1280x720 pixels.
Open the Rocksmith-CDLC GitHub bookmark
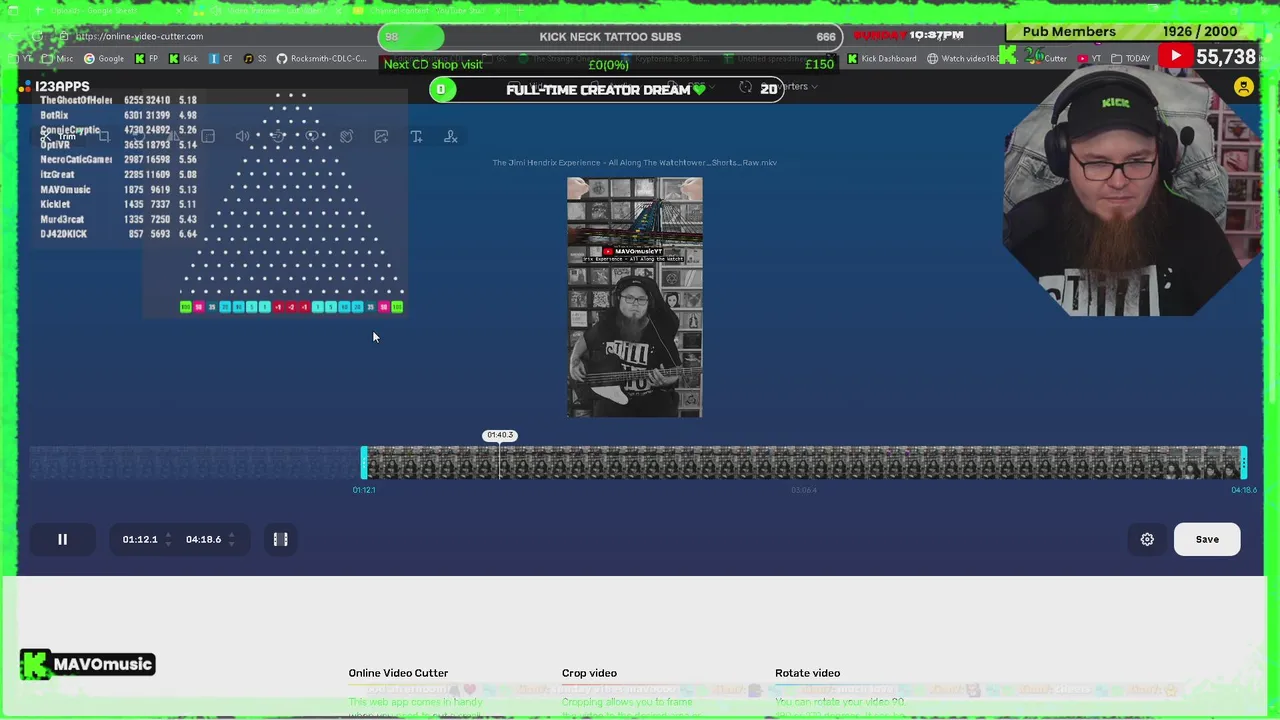point(322,58)
